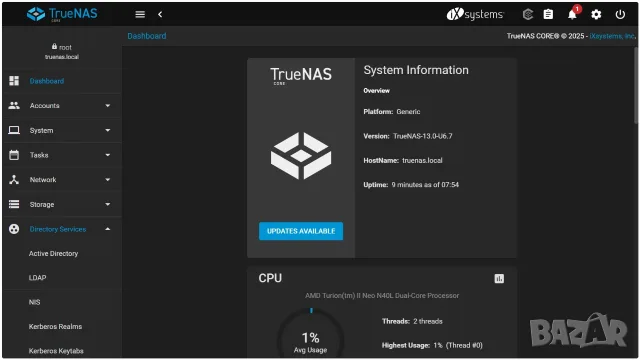Open the settings gear menu
The image size is (640, 360).
(596, 15)
